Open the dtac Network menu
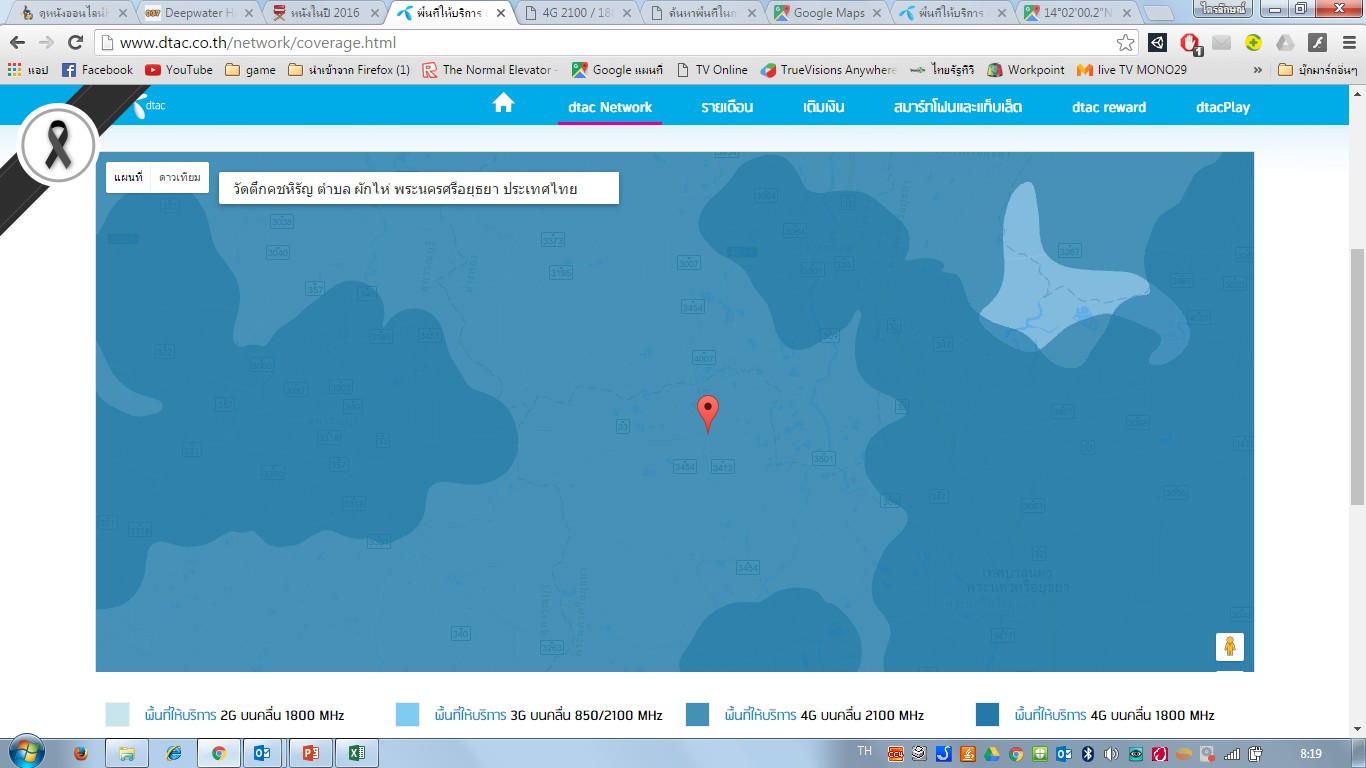The width and height of the screenshot is (1366, 768). coord(610,107)
